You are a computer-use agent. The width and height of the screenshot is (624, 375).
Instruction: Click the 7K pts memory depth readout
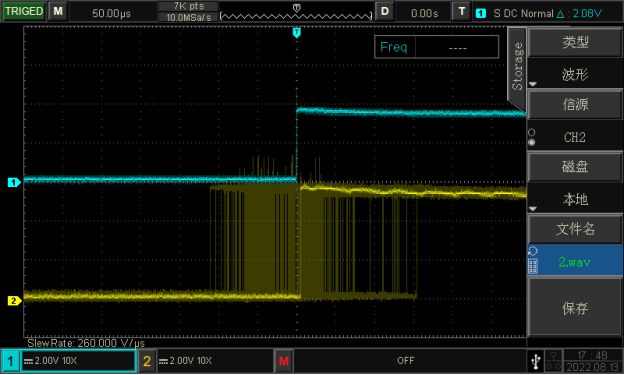[x=189, y=6]
